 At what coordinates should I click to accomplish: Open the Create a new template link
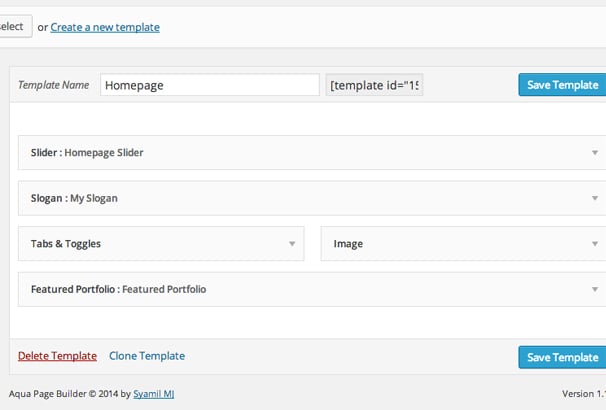[x=105, y=27]
